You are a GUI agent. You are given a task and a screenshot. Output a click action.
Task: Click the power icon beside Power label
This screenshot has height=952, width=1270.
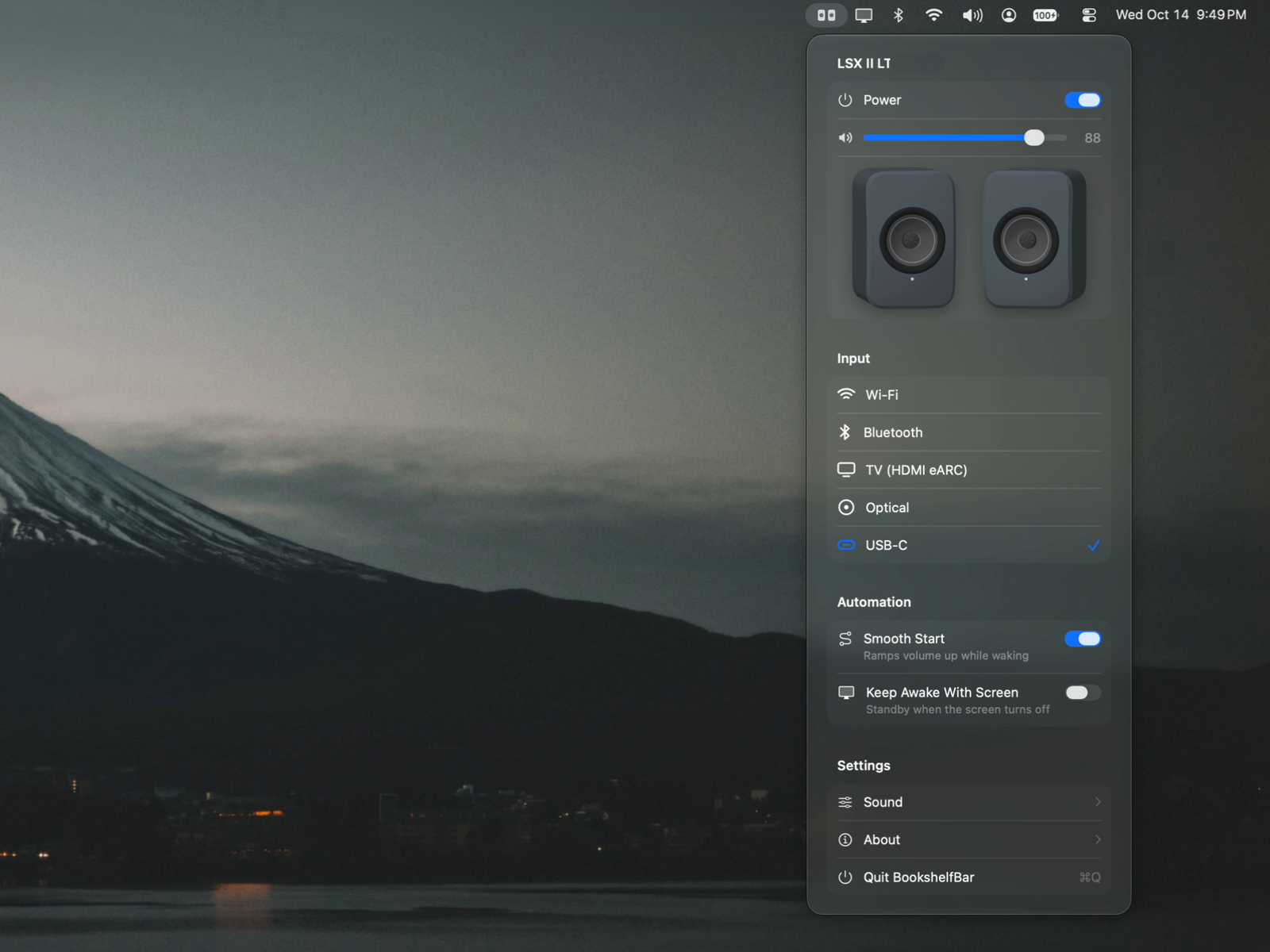[845, 100]
